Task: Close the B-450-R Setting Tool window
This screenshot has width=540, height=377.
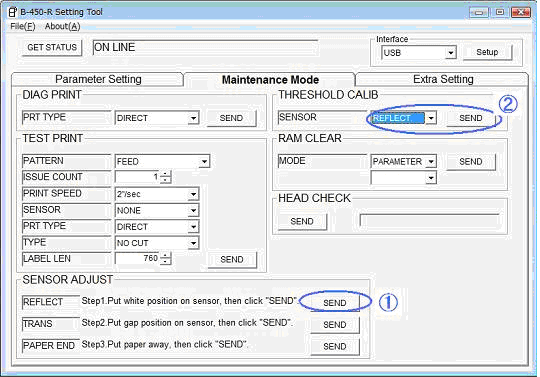Action: (x=521, y=12)
